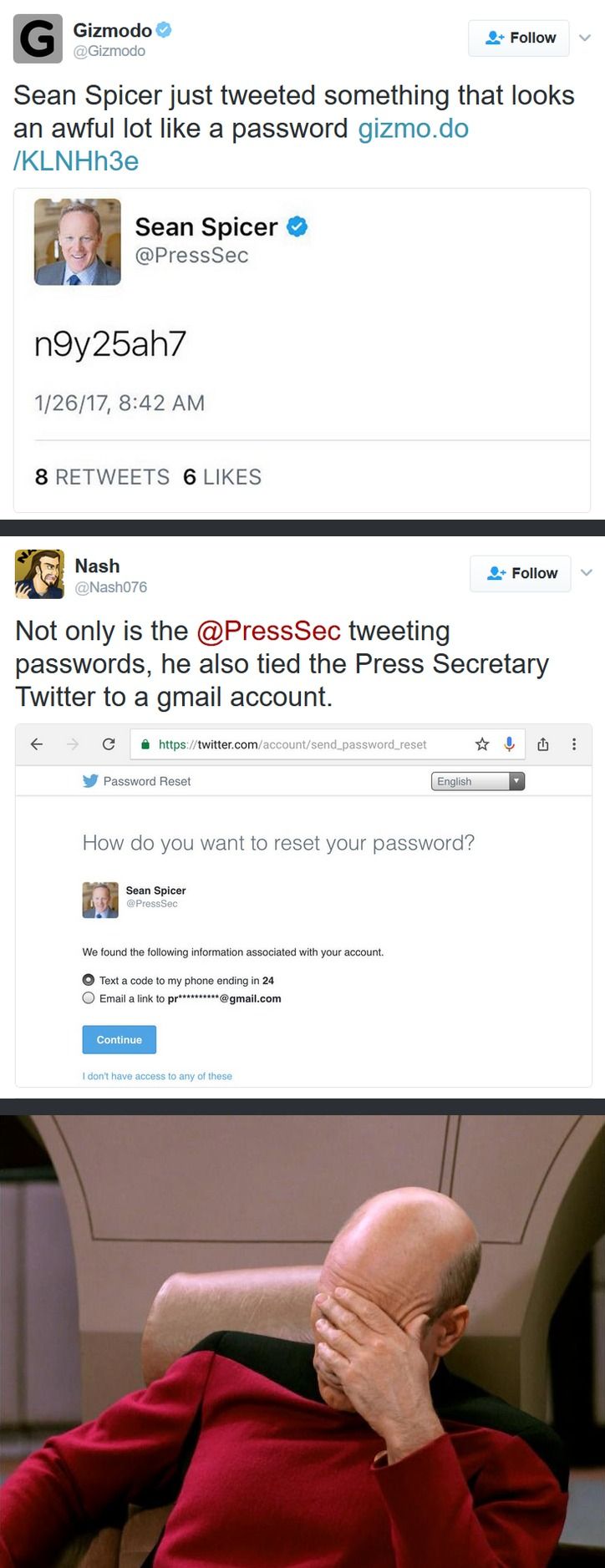Open the gizmo.do/KLNHh3e link
Screen dimensions: 605x1568
click(413, 129)
